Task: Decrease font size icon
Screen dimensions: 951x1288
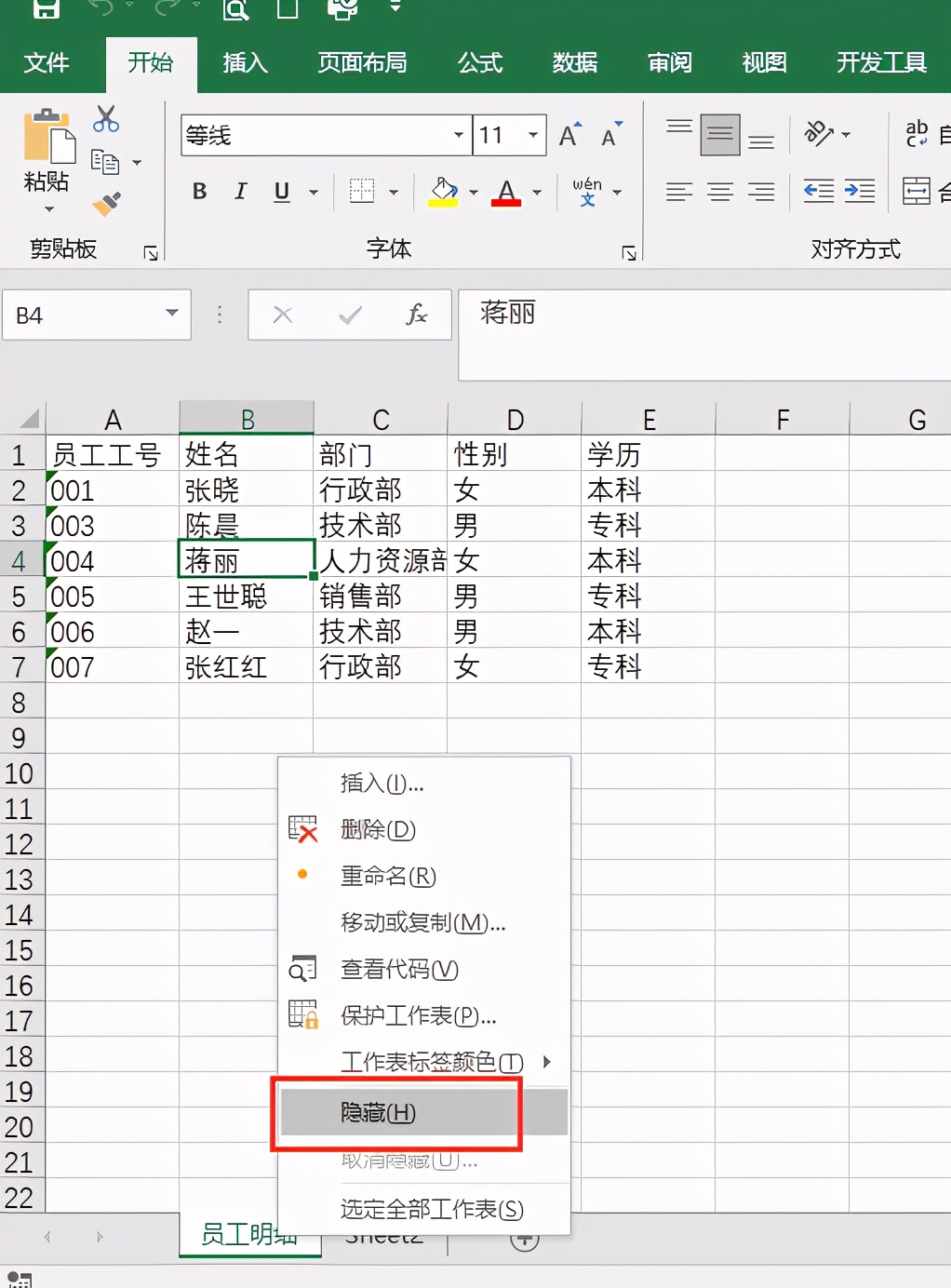Action: point(611,136)
